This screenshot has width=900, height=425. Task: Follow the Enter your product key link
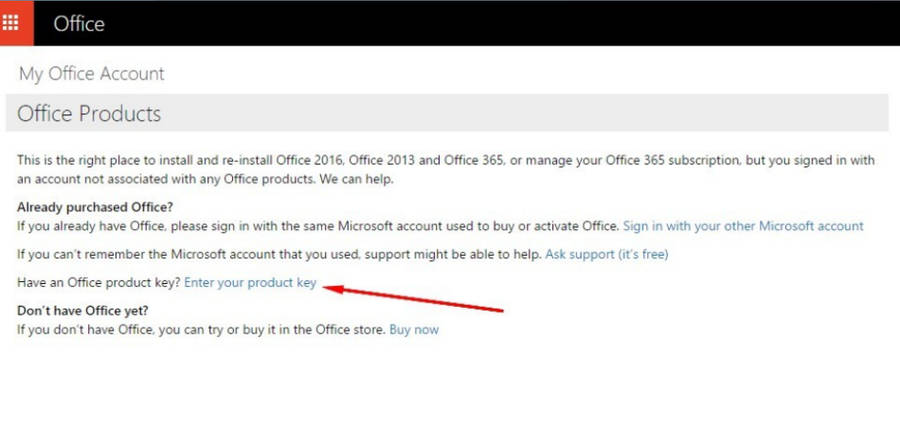point(250,283)
